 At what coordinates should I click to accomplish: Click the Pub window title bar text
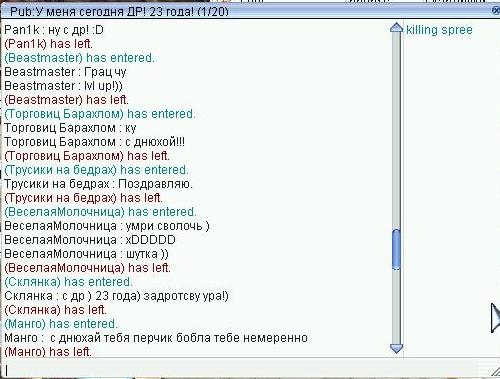tap(119, 12)
